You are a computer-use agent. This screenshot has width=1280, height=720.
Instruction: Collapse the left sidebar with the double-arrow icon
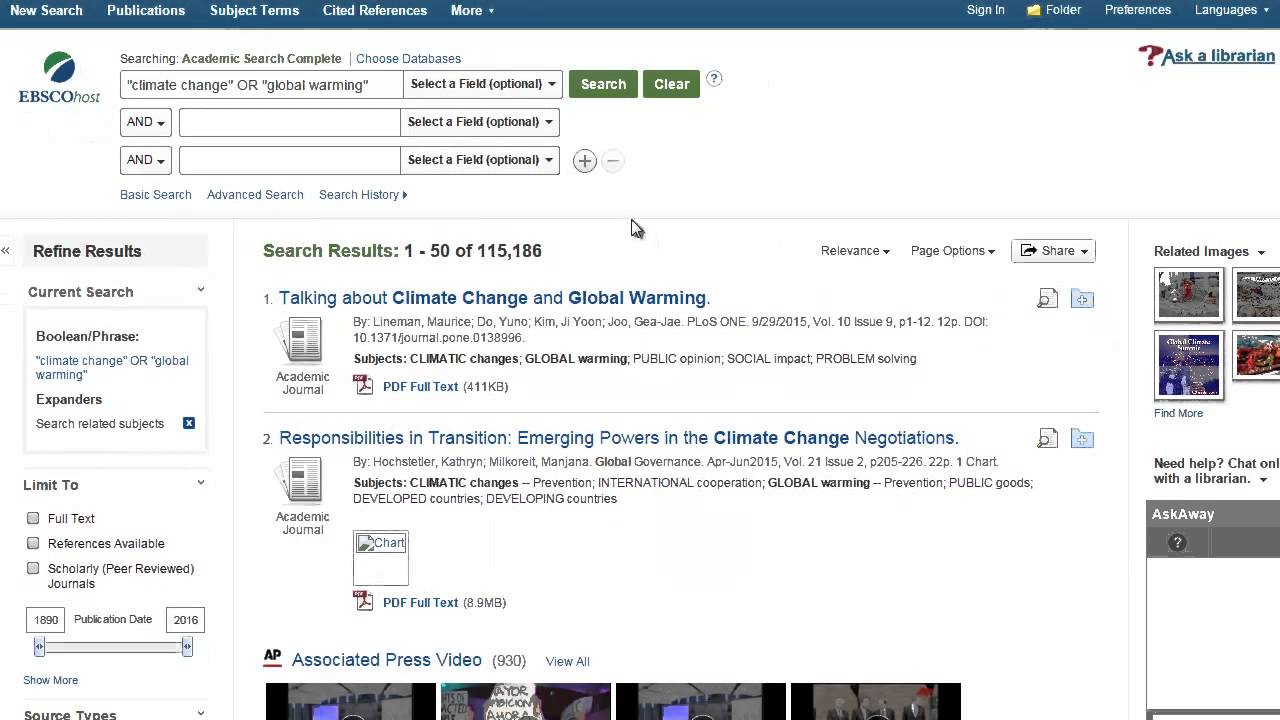pos(5,251)
